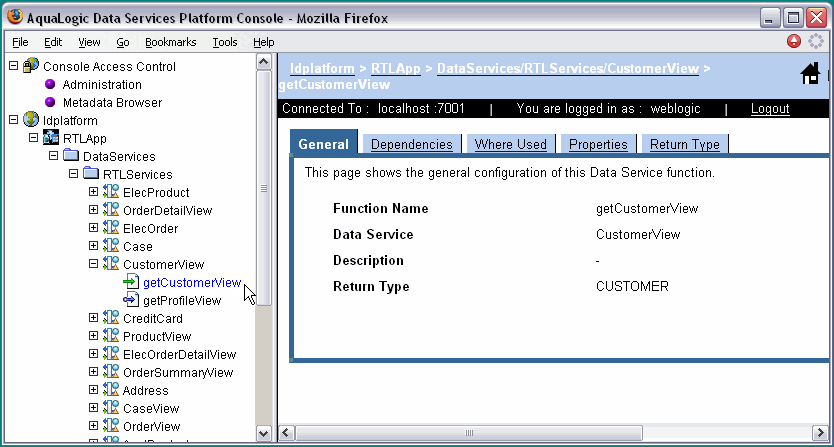Click the getProfileView function arrow icon
Screen dimensions: 834x447
[x=131, y=300]
